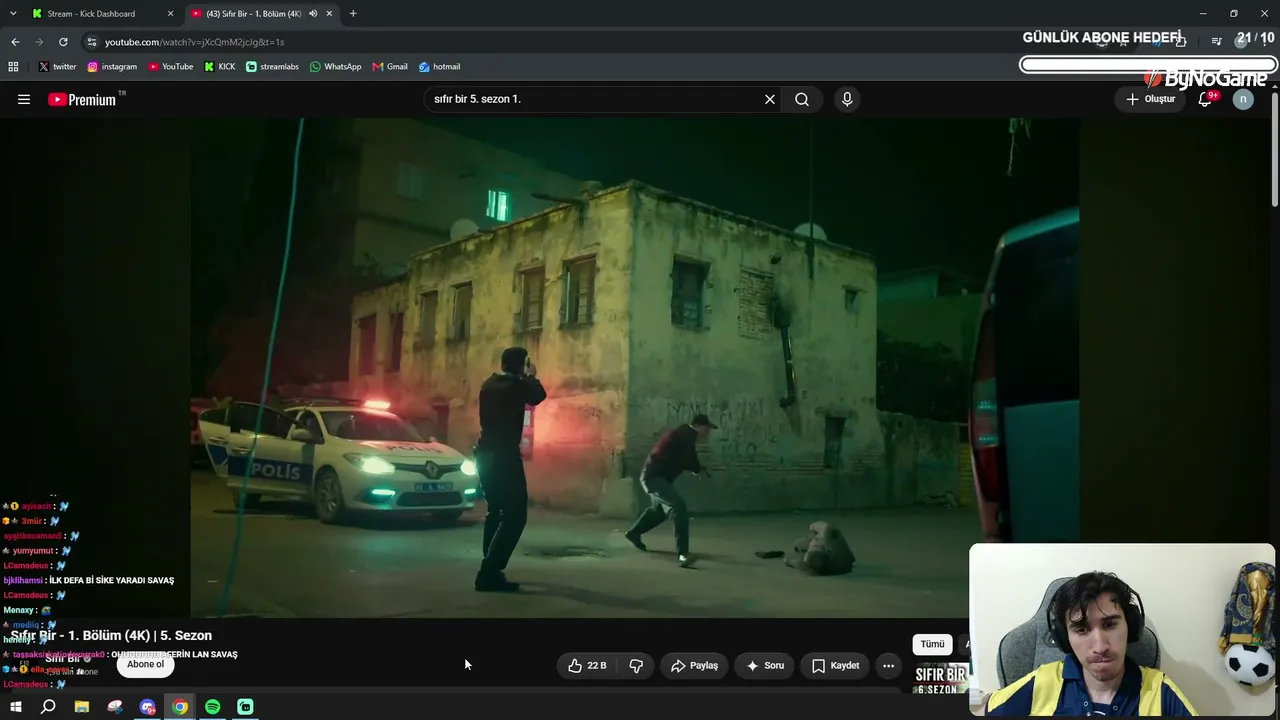Open the hotmail bookmark

click(x=439, y=67)
